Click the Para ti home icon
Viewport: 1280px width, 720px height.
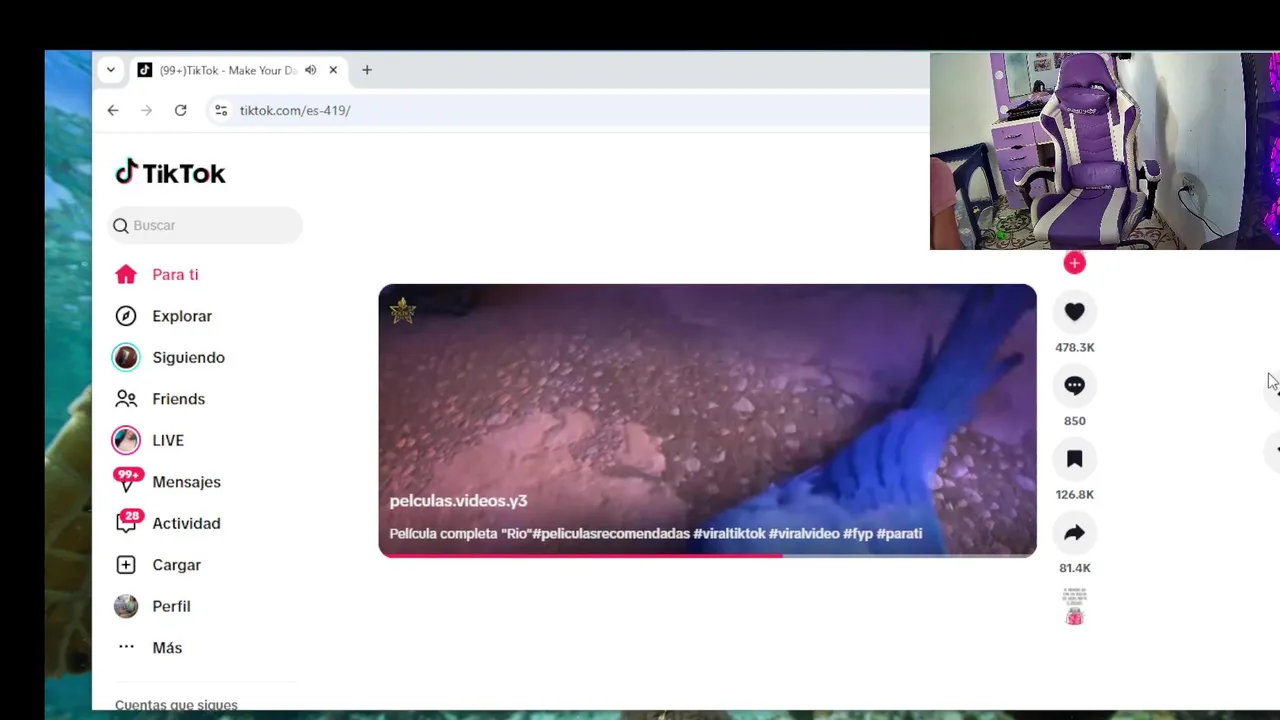(x=126, y=275)
